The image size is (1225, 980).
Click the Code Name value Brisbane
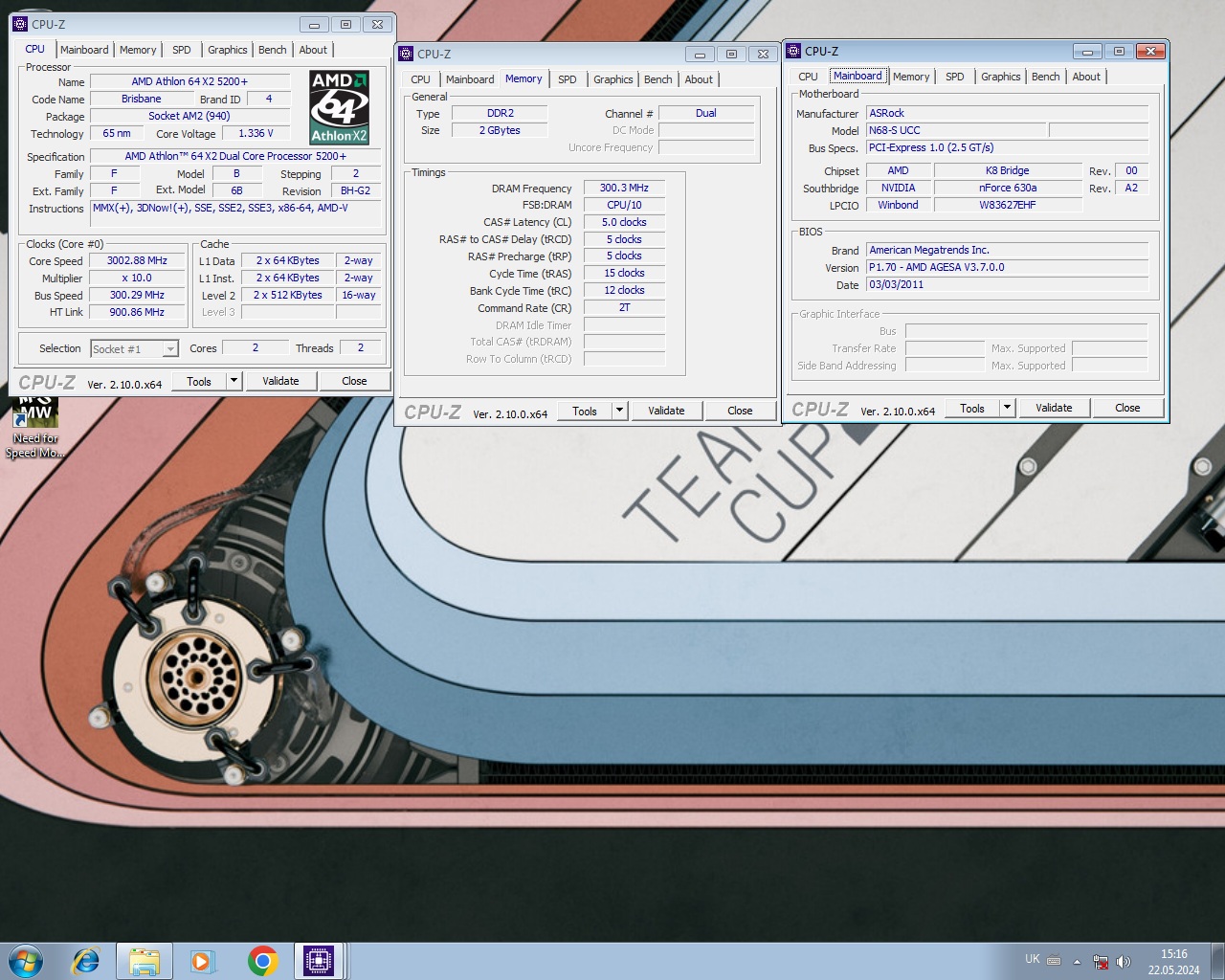[142, 100]
